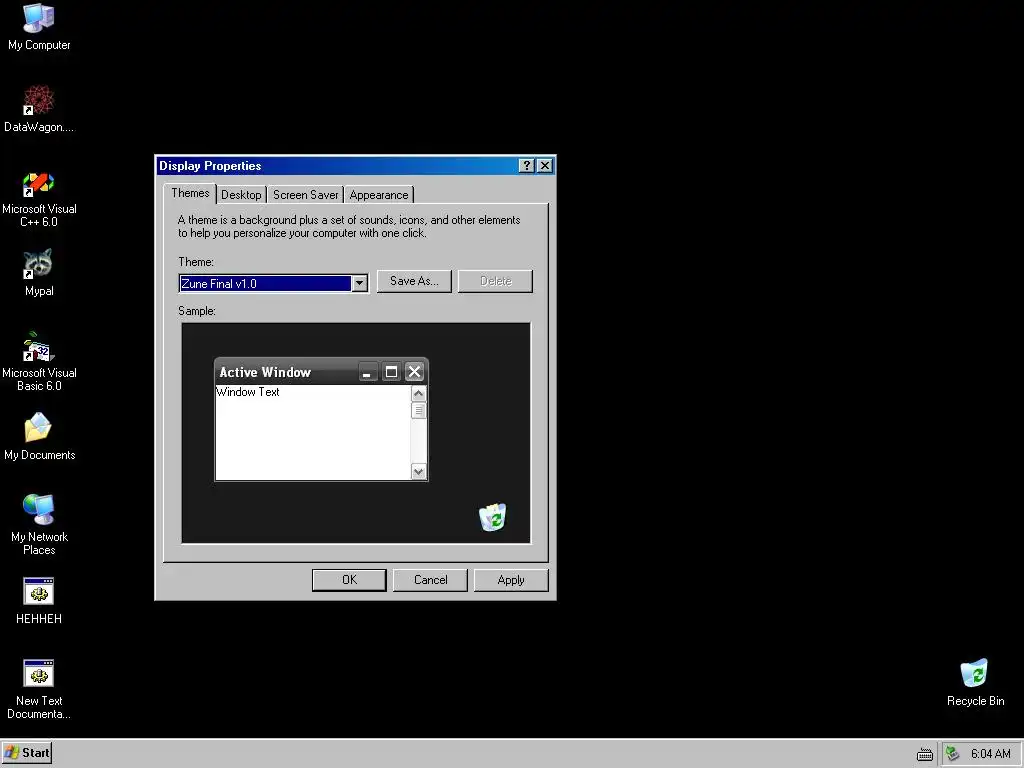Click the sample window's maximize button
Screen dimensions: 1024x768
pyautogui.click(x=391, y=372)
